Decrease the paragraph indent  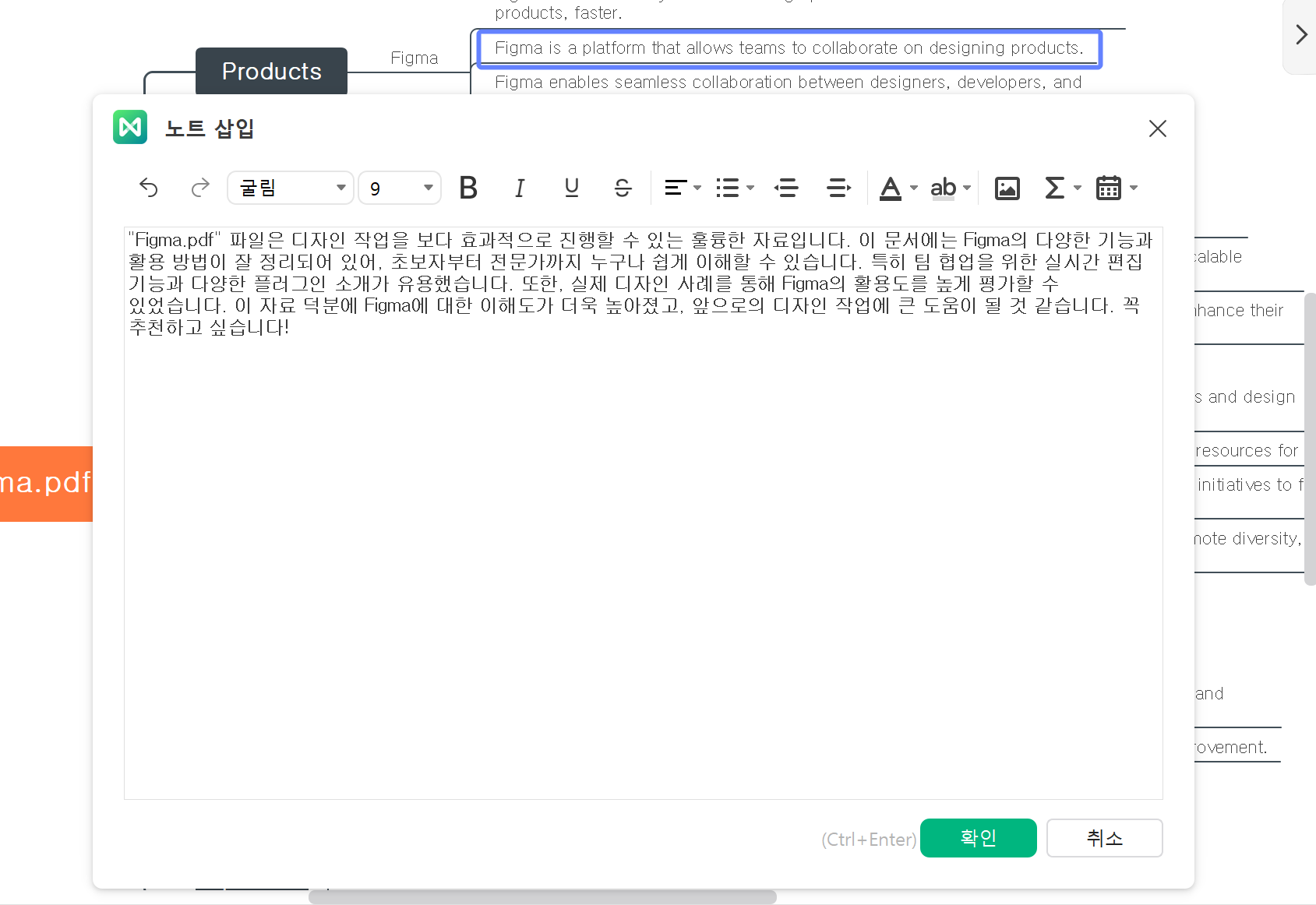pyautogui.click(x=786, y=188)
